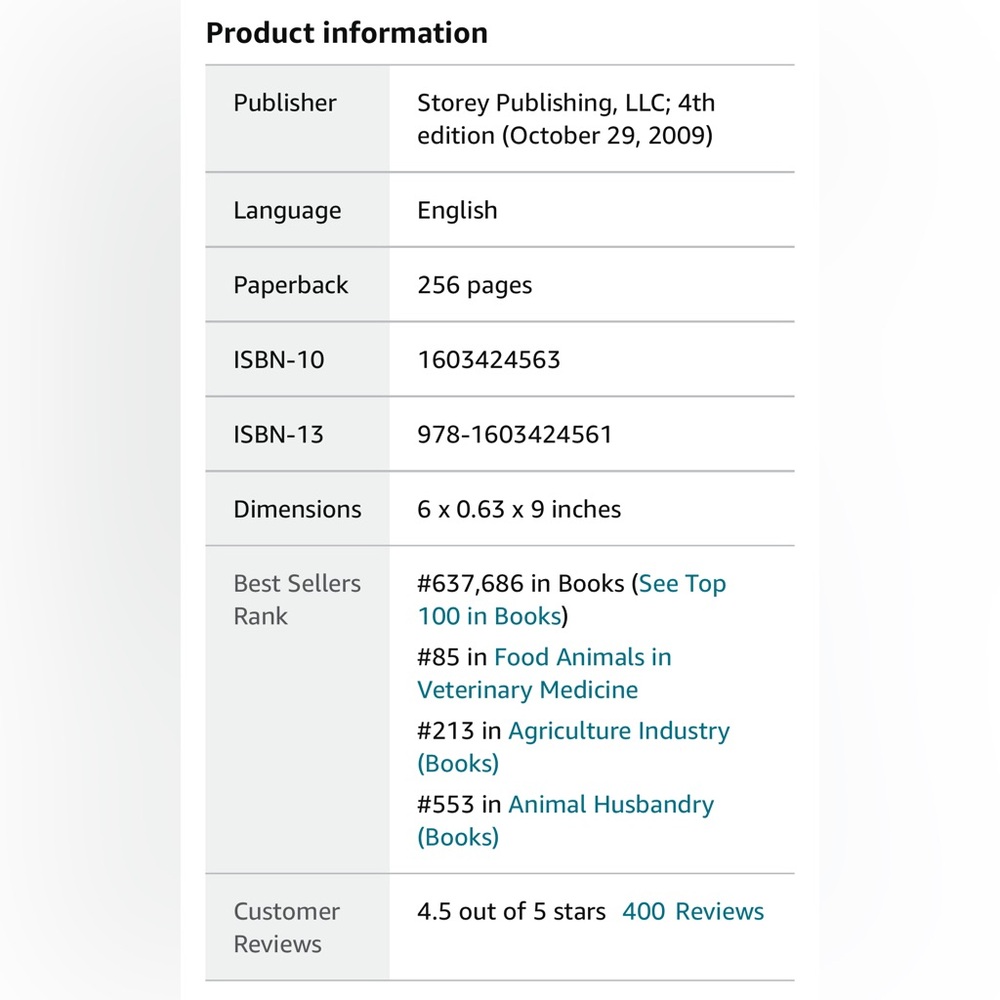Select the #637,686 in Books rank text
The height and width of the screenshot is (1000, 1000).
click(x=520, y=584)
